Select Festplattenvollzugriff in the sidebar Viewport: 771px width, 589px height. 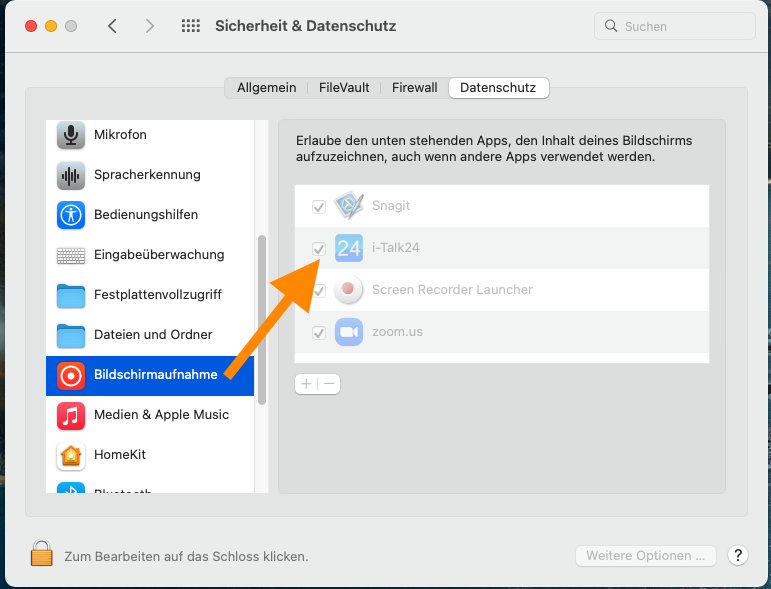[x=158, y=295]
